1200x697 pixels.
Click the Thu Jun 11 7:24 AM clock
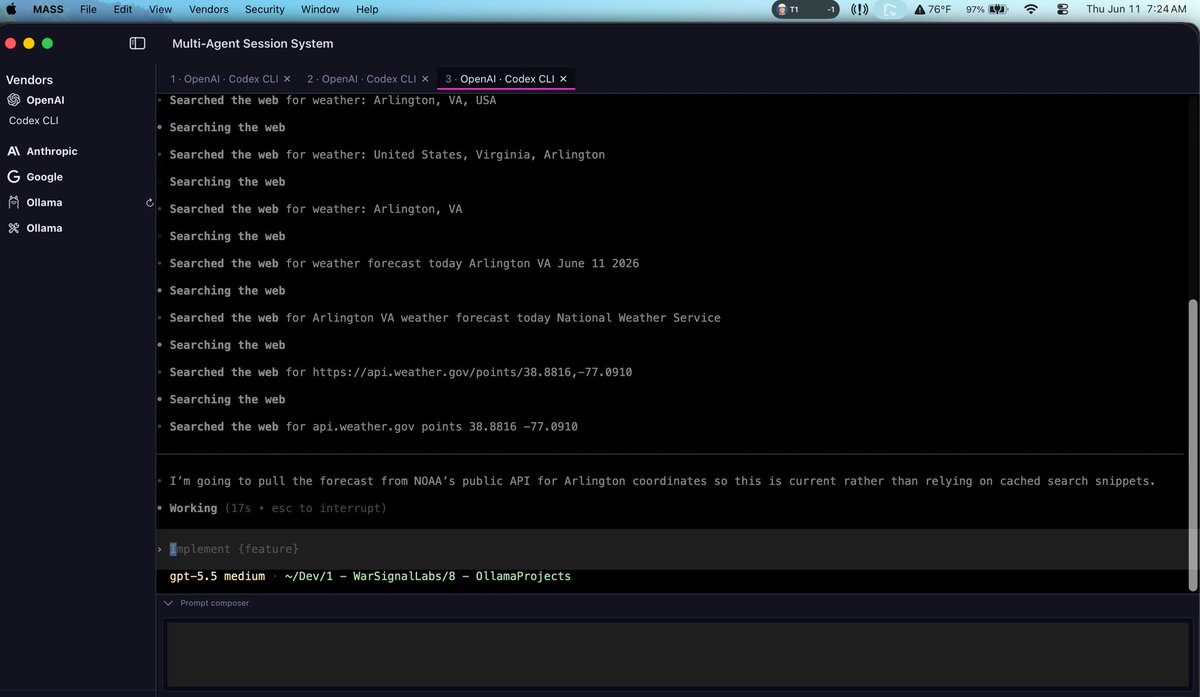click(1136, 9)
